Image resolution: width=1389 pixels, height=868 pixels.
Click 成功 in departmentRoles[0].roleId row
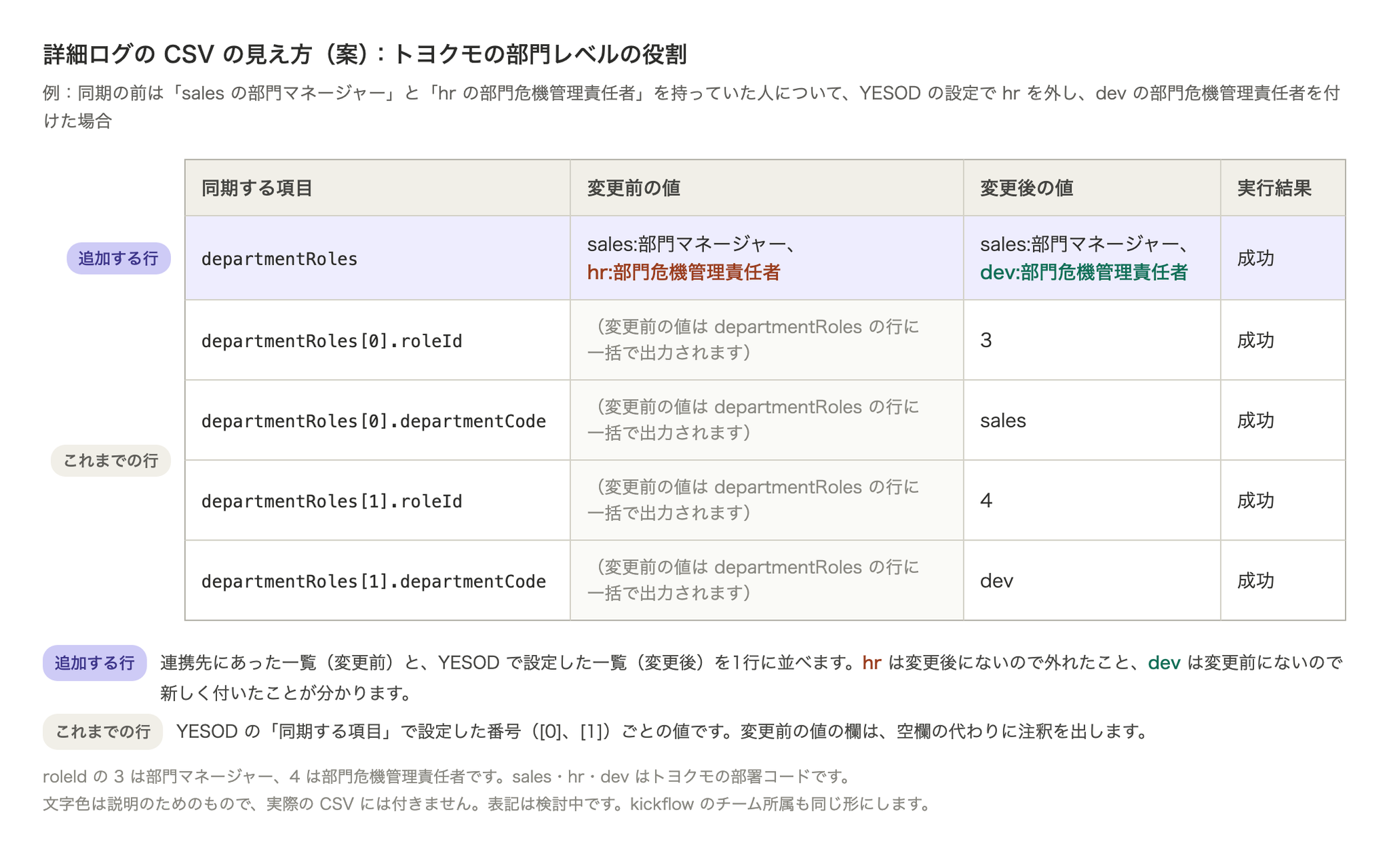point(1255,340)
